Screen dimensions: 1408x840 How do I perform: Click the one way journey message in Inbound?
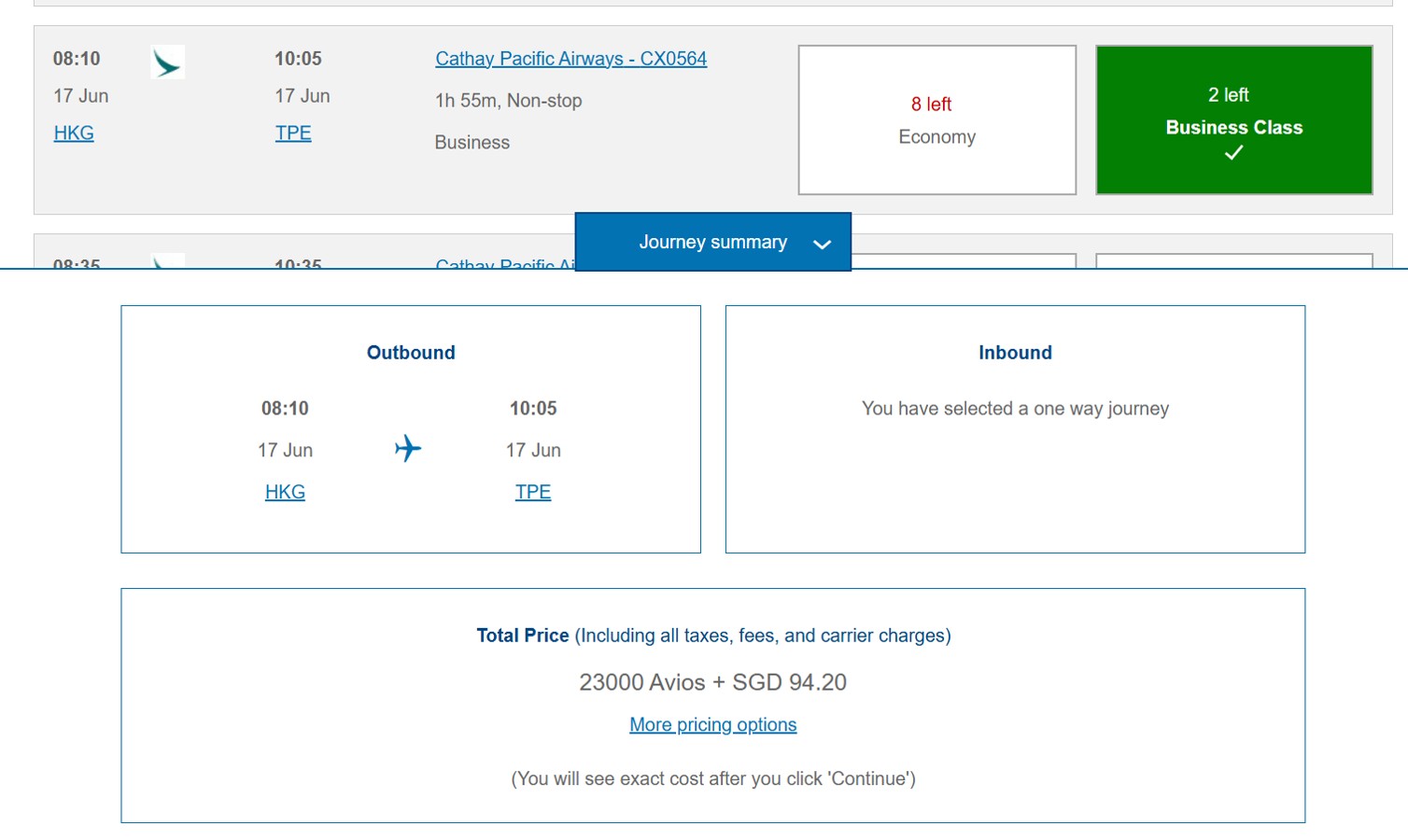click(x=1015, y=409)
